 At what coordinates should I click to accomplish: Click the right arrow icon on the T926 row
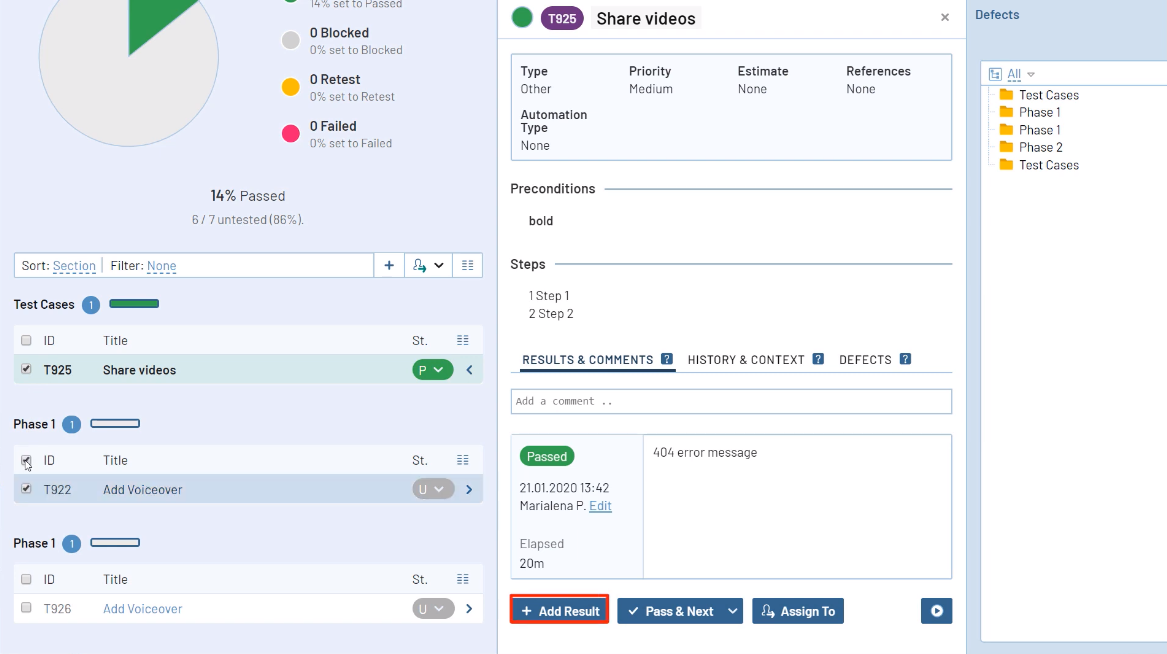469,608
